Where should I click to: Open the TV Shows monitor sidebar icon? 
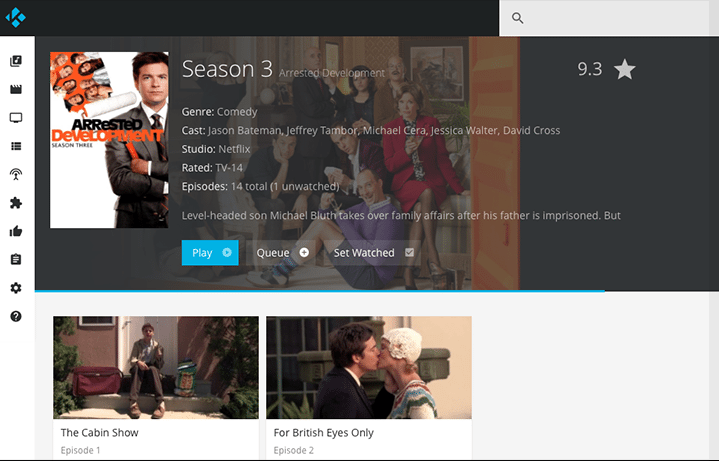pyautogui.click(x=16, y=118)
